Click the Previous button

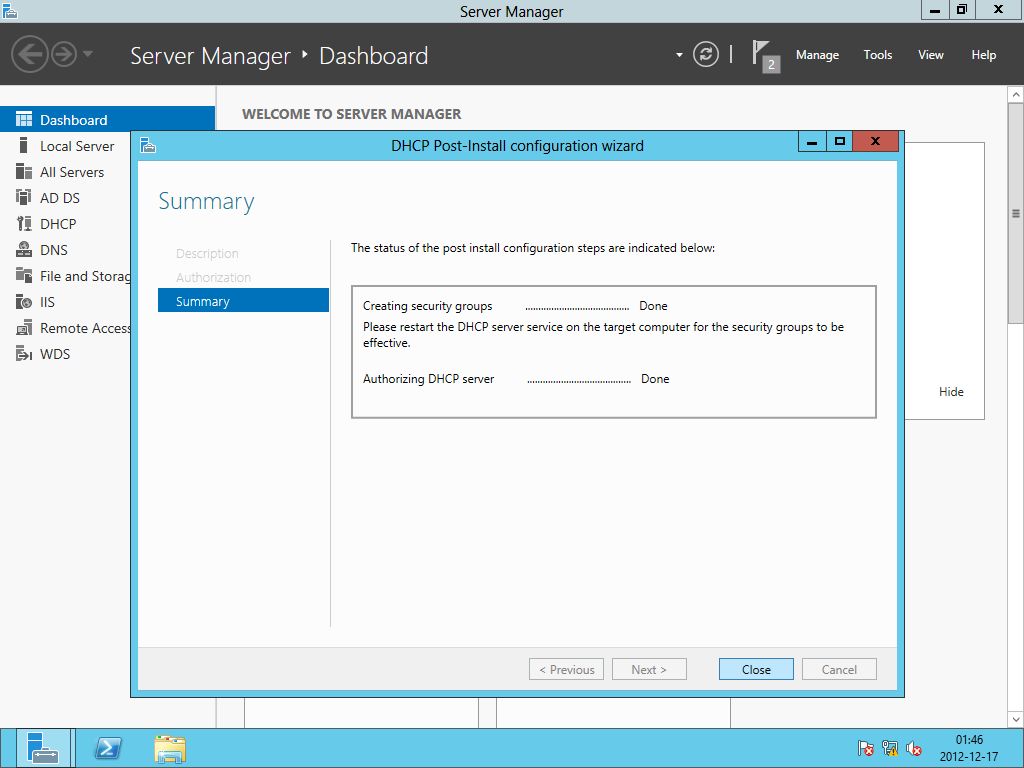[x=566, y=669]
